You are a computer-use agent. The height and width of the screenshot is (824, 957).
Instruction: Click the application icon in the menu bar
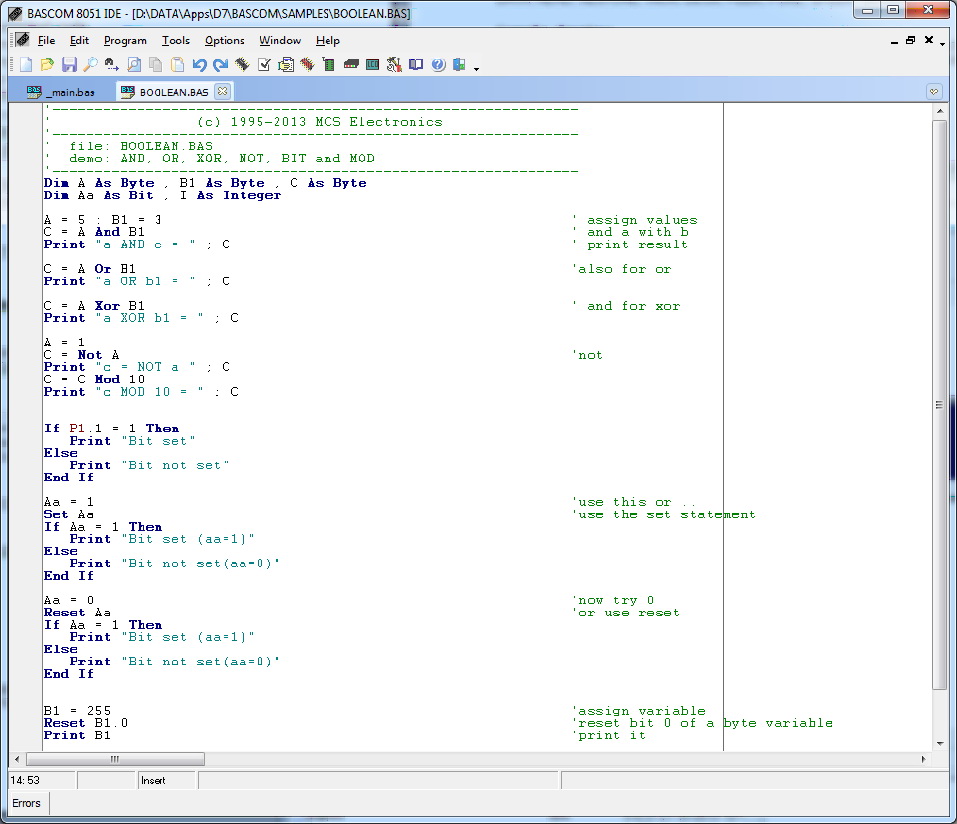22,40
